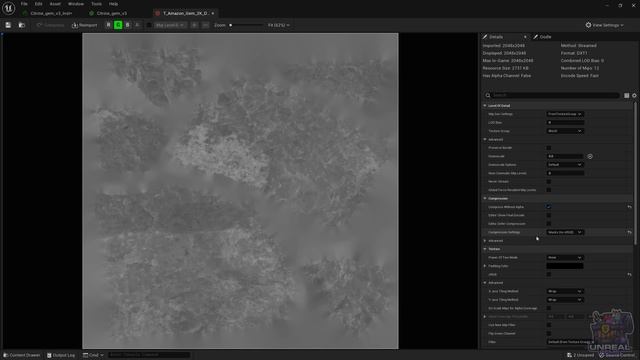Open the Tools menu
640x360 pixels.
[x=96, y=4]
